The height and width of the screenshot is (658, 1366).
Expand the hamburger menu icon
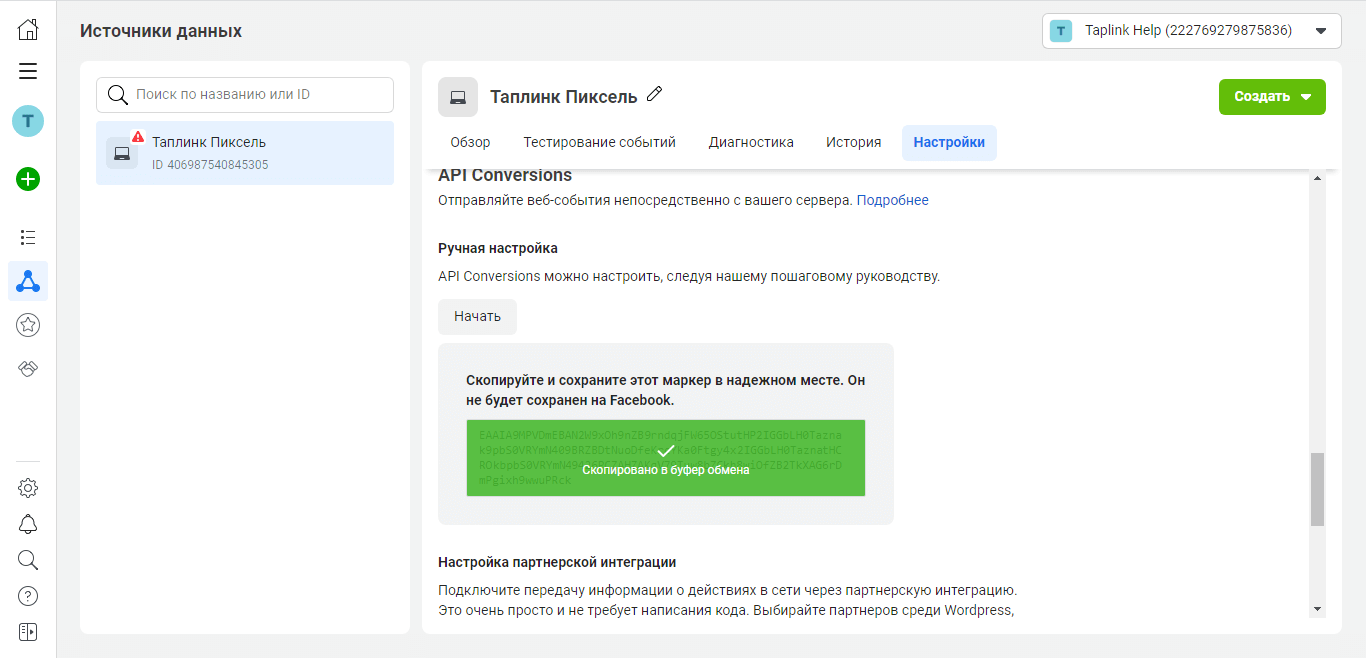pos(28,71)
